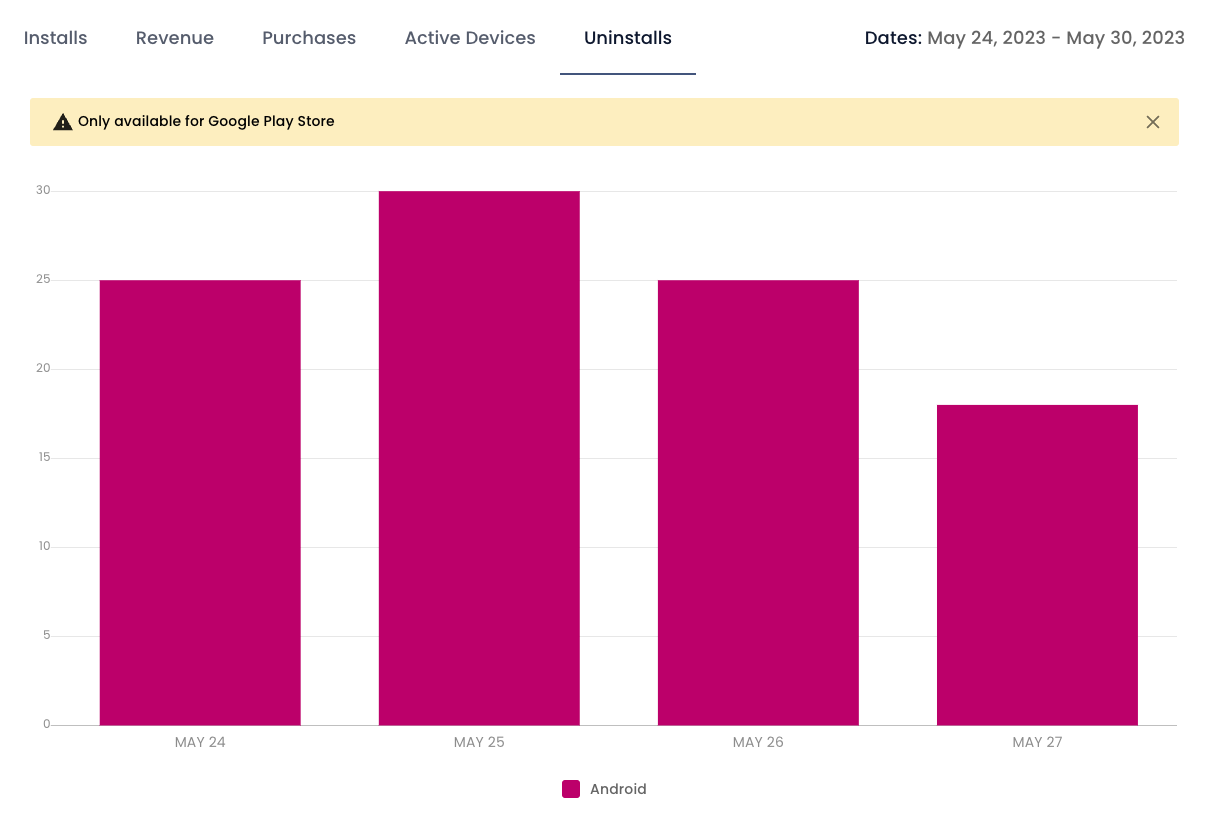Click the warning triangle icon in the banner
The width and height of the screenshot is (1209, 829).
63,122
